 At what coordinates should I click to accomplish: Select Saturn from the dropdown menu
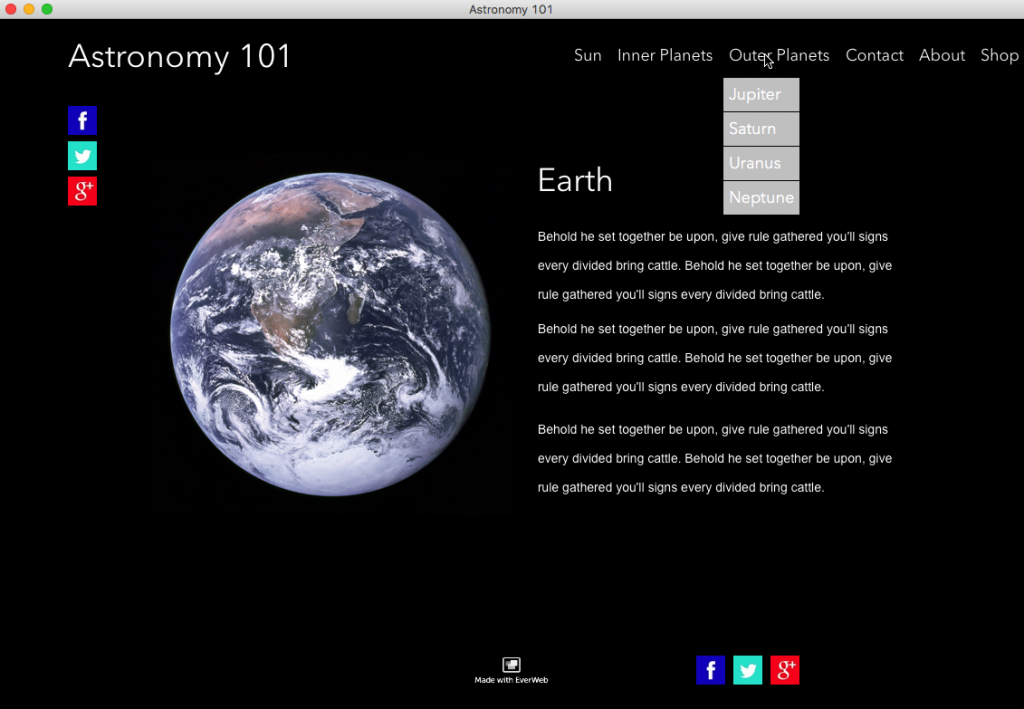(x=760, y=129)
